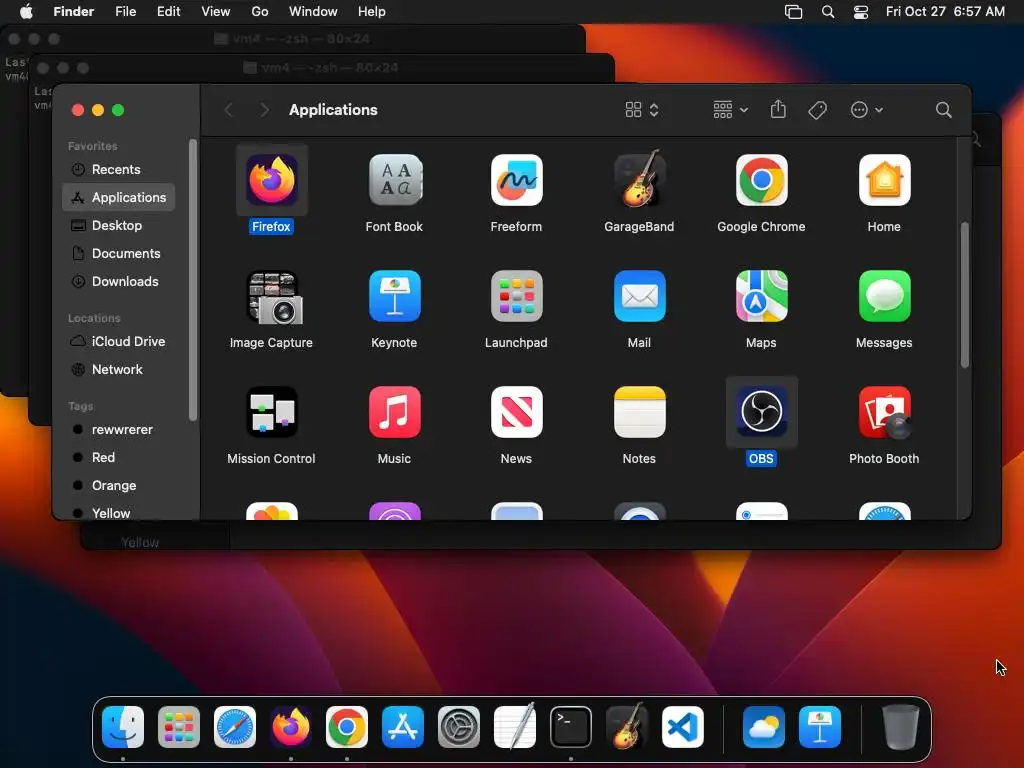
Task: Select the Mail application icon
Action: [x=639, y=296]
